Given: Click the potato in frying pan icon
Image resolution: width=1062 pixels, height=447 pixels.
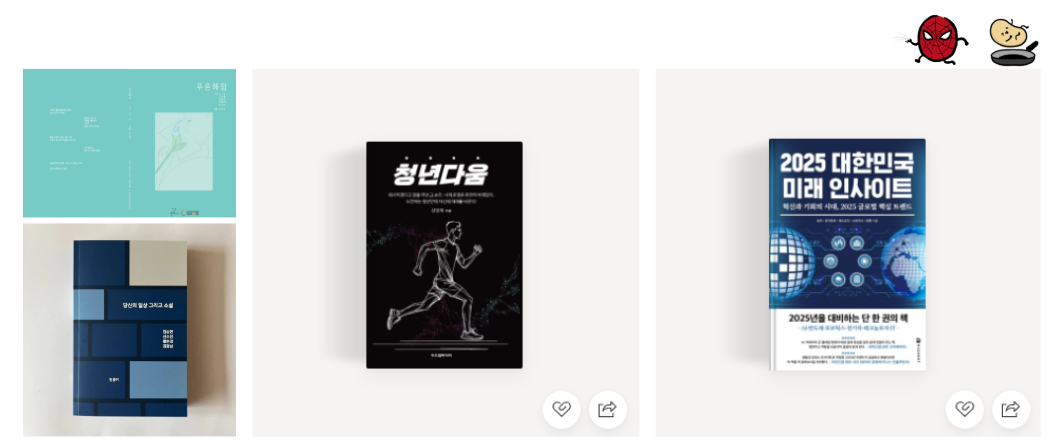Looking at the screenshot, I should [x=1013, y=42].
